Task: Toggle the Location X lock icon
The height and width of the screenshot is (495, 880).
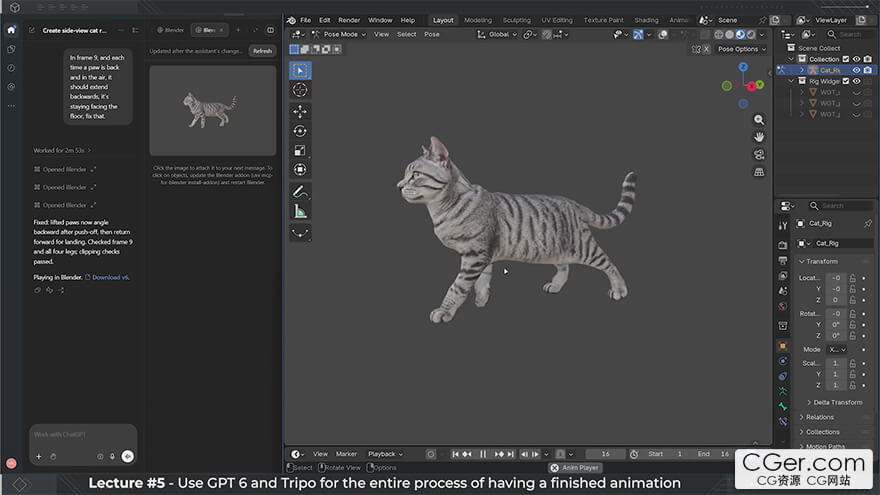Action: click(x=852, y=278)
